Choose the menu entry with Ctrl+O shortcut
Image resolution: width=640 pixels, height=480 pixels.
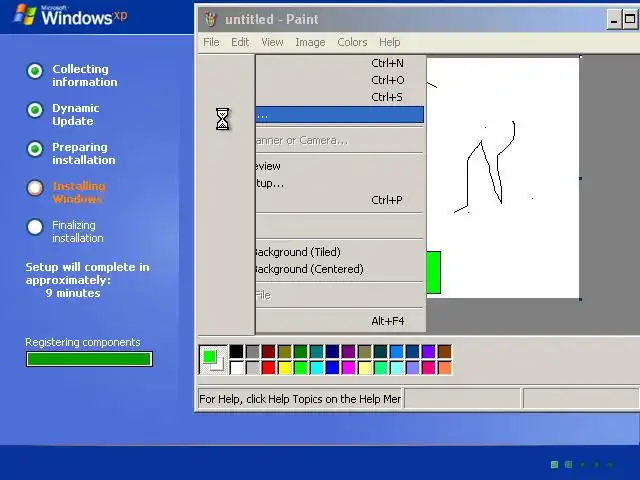(x=340, y=80)
